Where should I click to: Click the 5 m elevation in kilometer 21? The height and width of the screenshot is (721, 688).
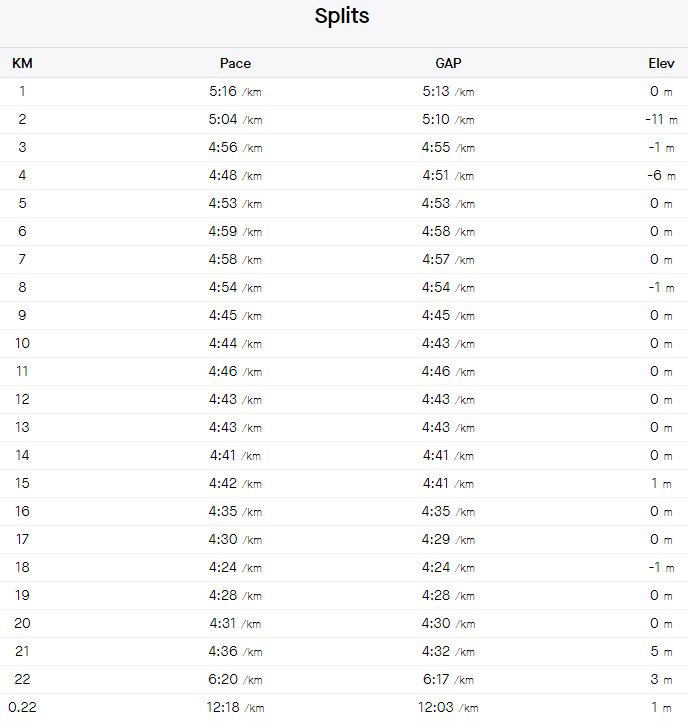(x=661, y=652)
